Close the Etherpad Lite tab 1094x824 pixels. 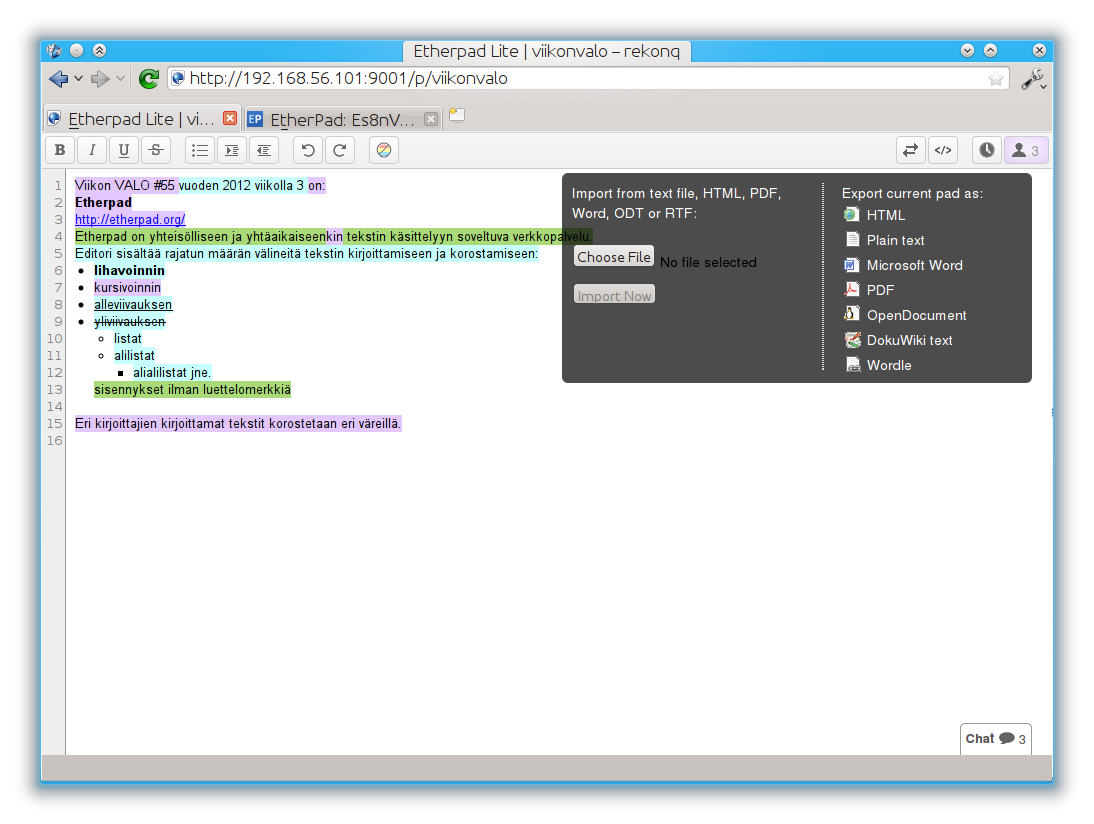click(230, 118)
